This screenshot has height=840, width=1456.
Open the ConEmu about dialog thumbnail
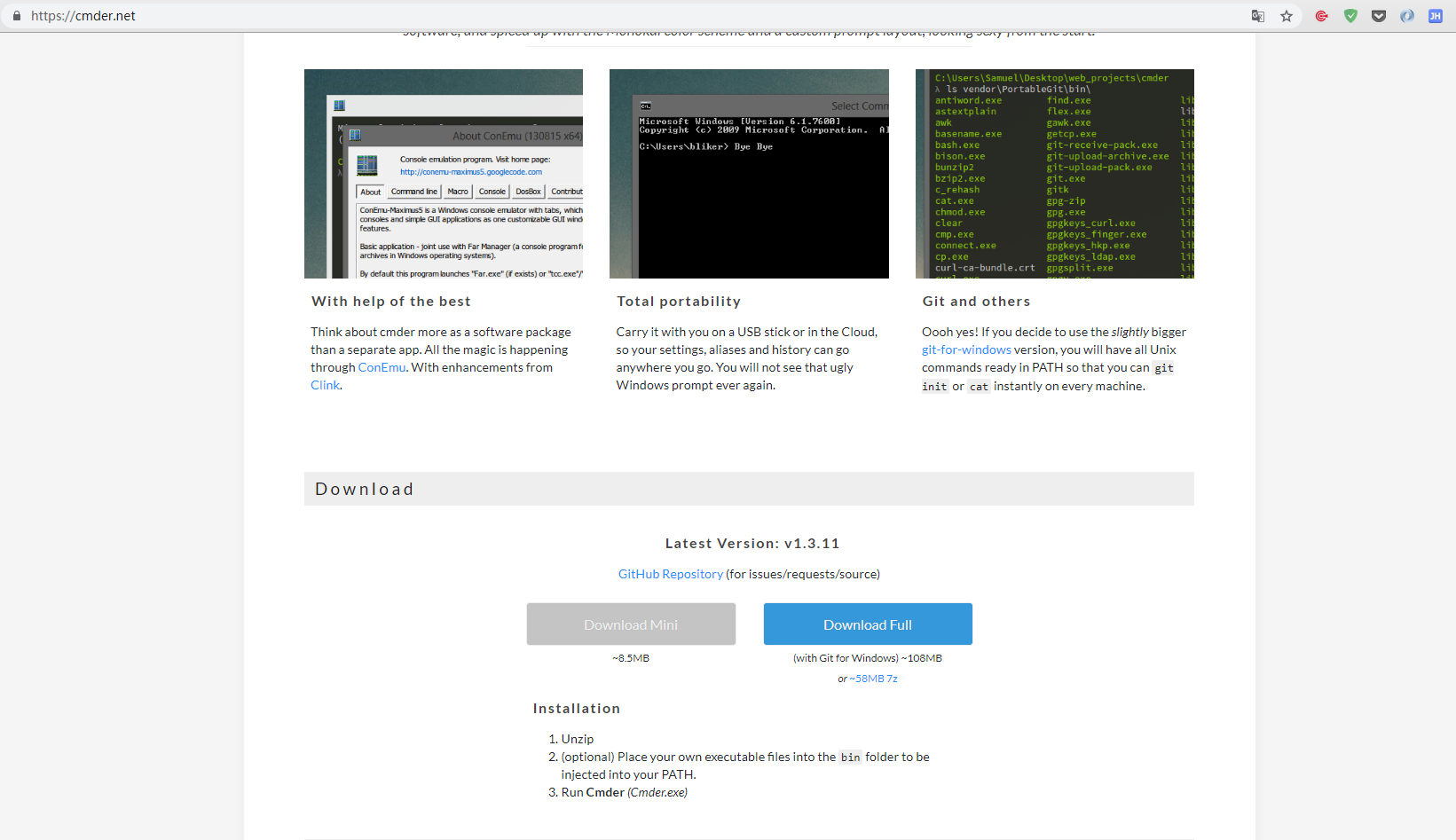click(444, 174)
